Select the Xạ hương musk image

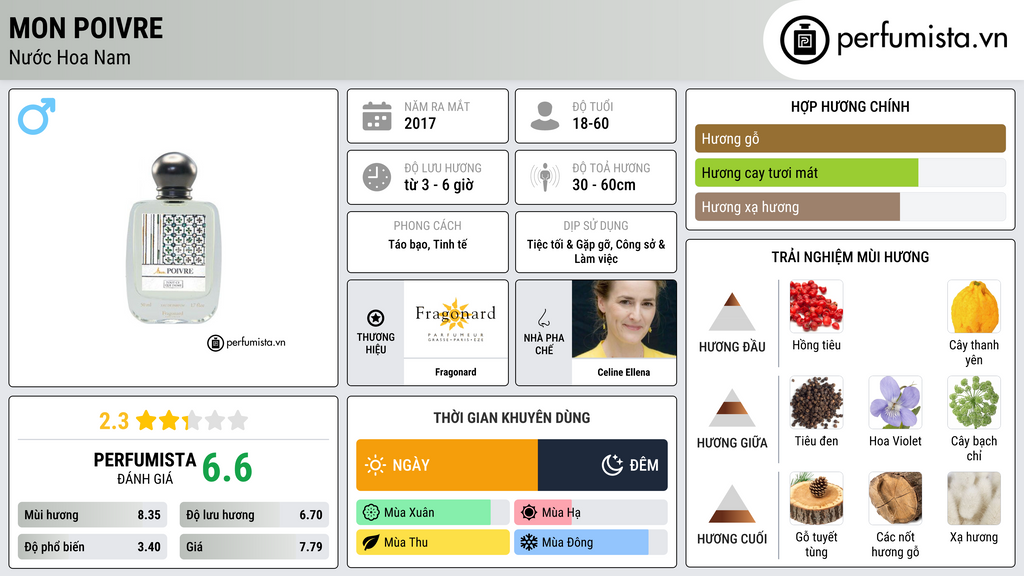(x=974, y=498)
